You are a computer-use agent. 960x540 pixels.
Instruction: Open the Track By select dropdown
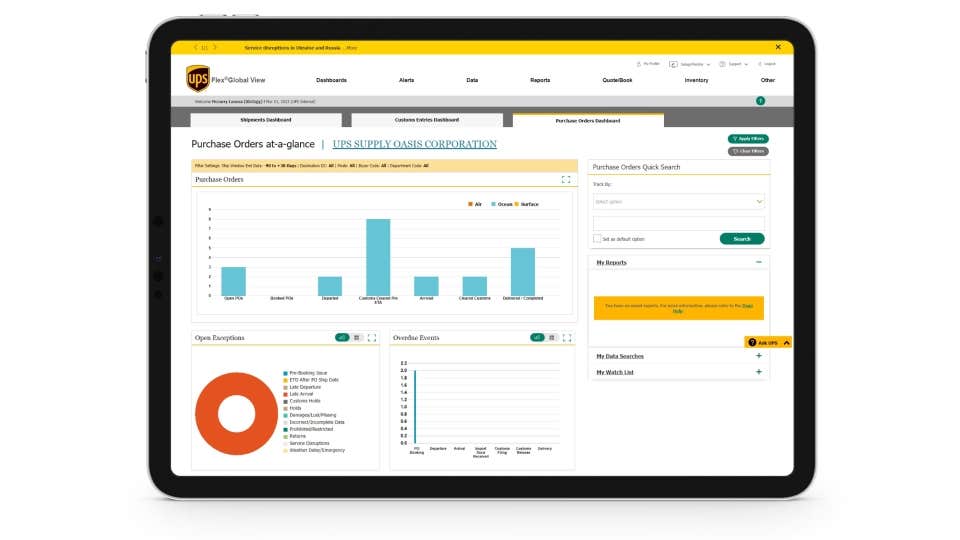678,201
